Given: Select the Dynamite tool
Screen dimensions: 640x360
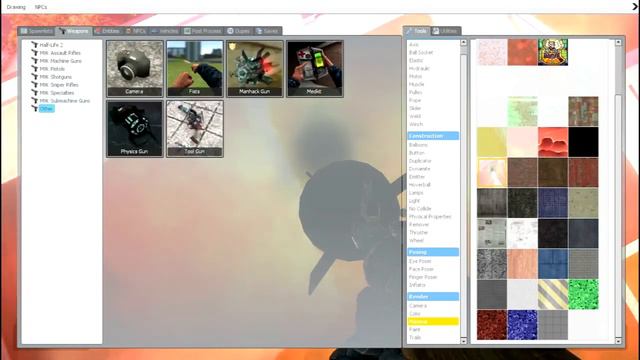Looking at the screenshot, I should tap(419, 169).
